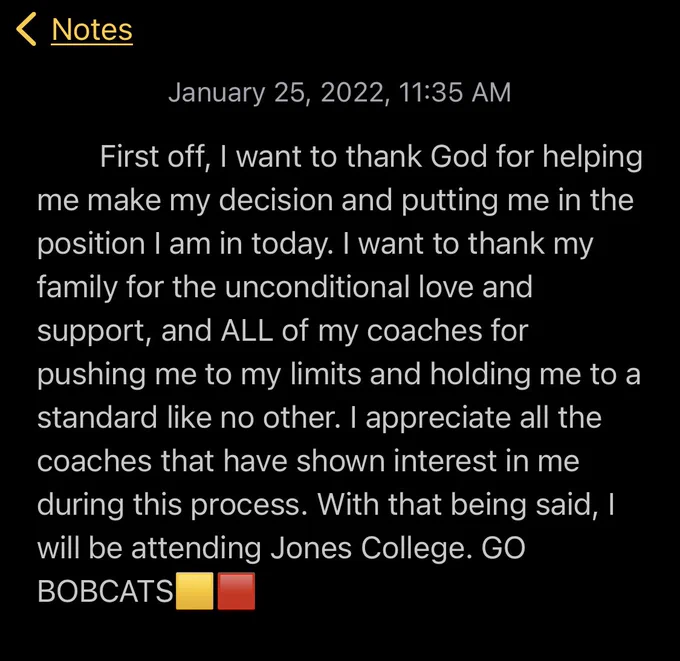Click the word "God" in the note
The width and height of the screenshot is (680, 661).
pos(458,156)
